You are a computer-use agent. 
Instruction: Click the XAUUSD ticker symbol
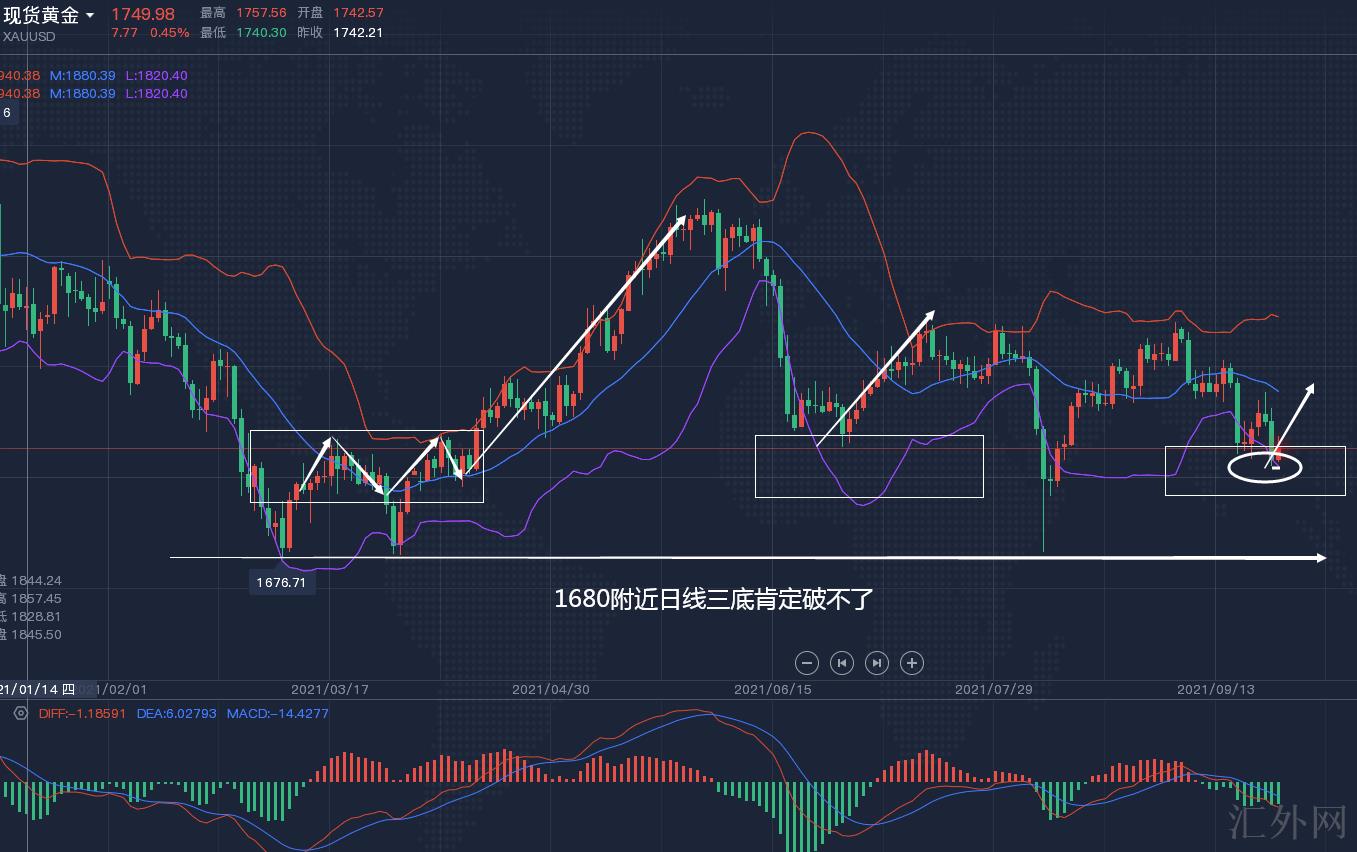point(29,37)
